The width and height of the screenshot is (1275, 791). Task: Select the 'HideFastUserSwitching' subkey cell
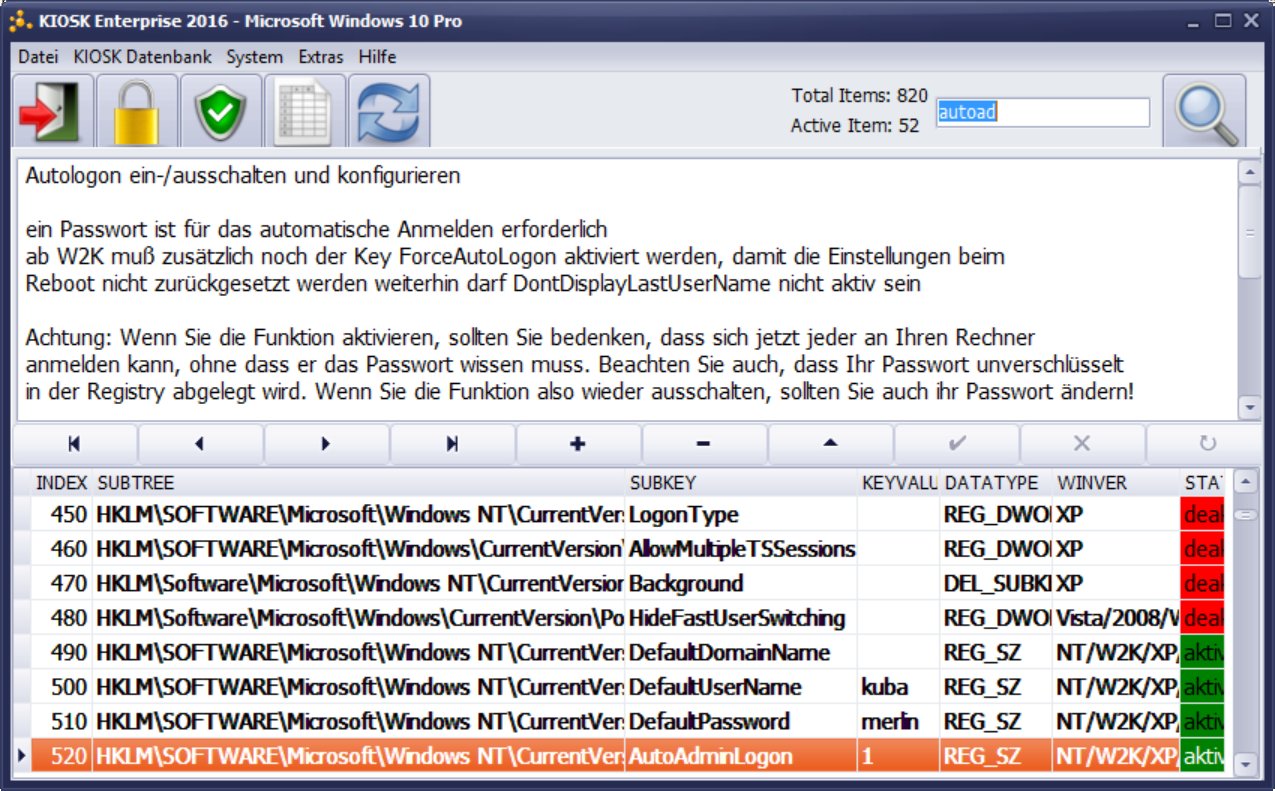point(742,619)
